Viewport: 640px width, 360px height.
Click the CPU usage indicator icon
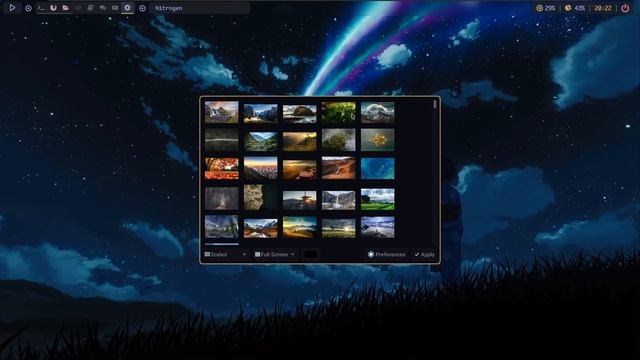[539, 8]
